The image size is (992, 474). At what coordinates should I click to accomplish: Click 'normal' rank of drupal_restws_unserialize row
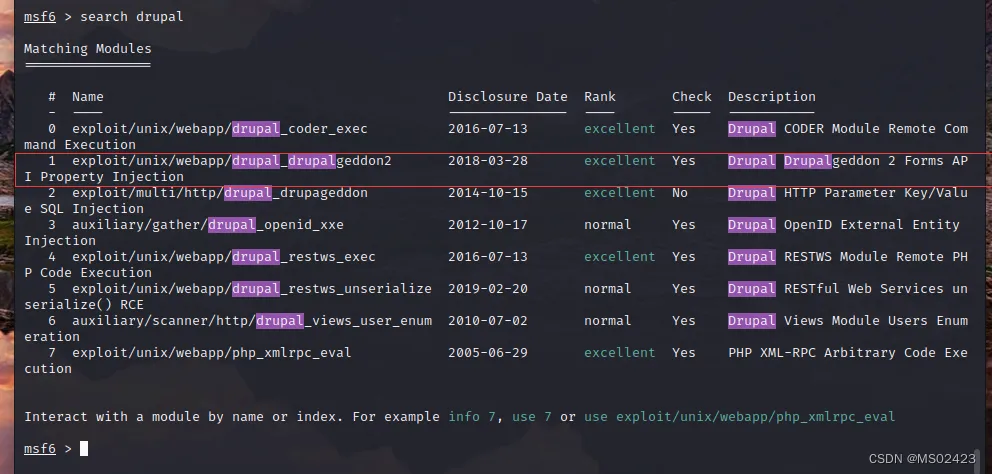(x=607, y=289)
